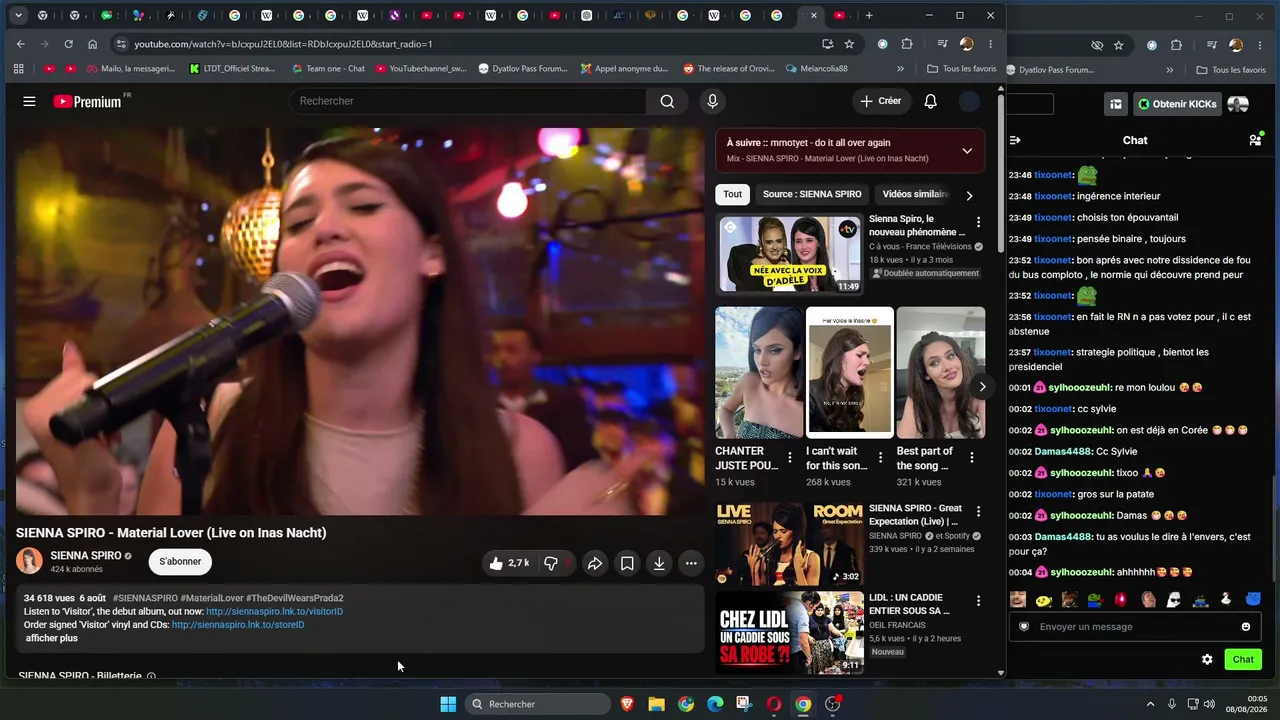Open Chrome three-dot menu in YouTube window
1280x720 pixels.
pos(990,44)
